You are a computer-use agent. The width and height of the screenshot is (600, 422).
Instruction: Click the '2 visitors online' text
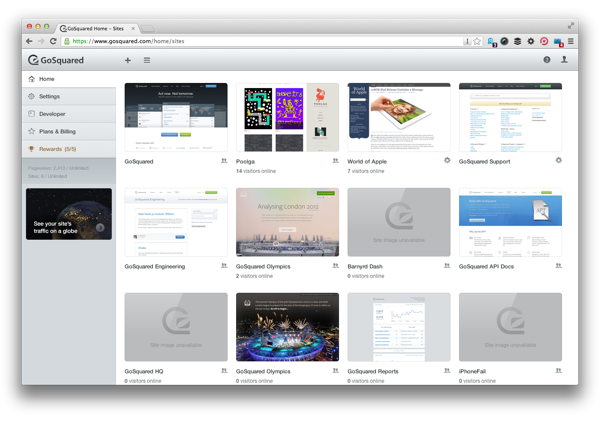[254, 276]
